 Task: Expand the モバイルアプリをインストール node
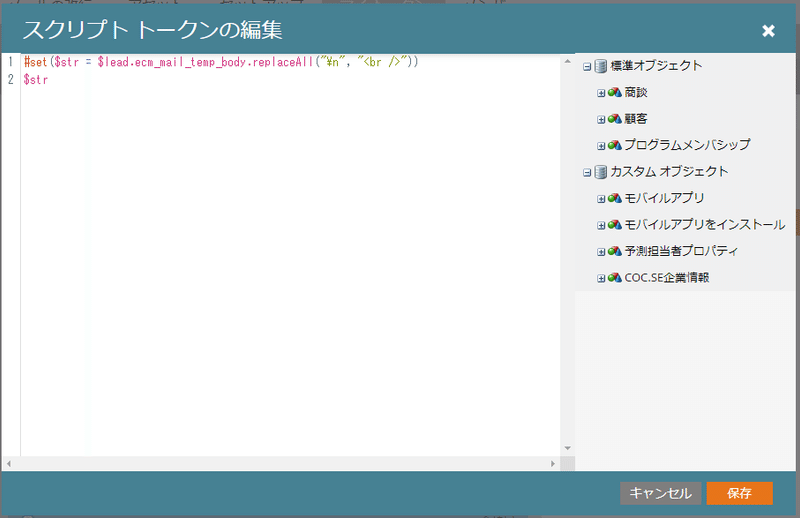(601, 226)
